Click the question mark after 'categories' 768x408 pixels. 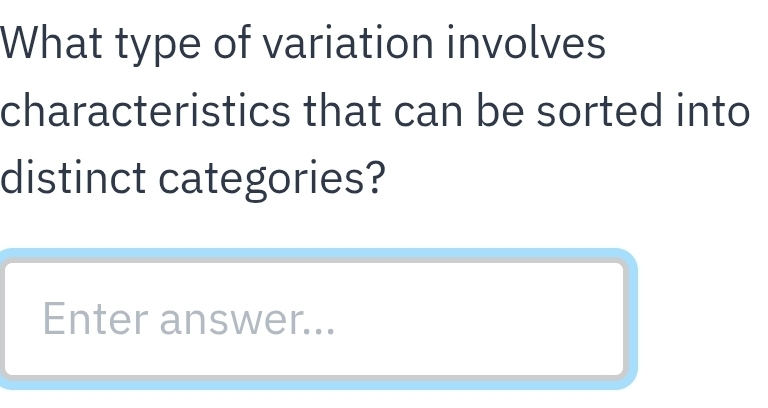[x=376, y=177]
